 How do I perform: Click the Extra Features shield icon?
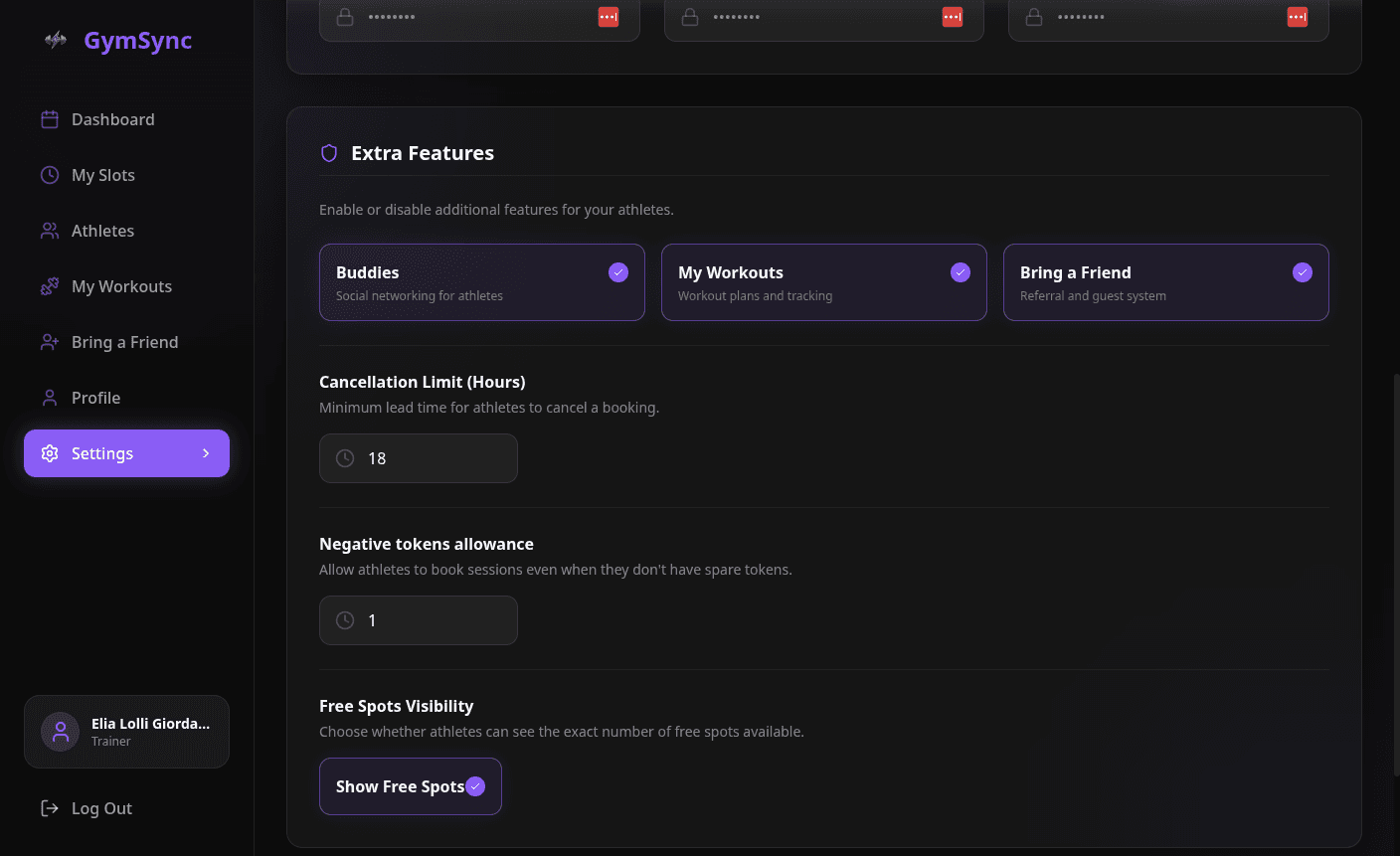click(x=329, y=153)
